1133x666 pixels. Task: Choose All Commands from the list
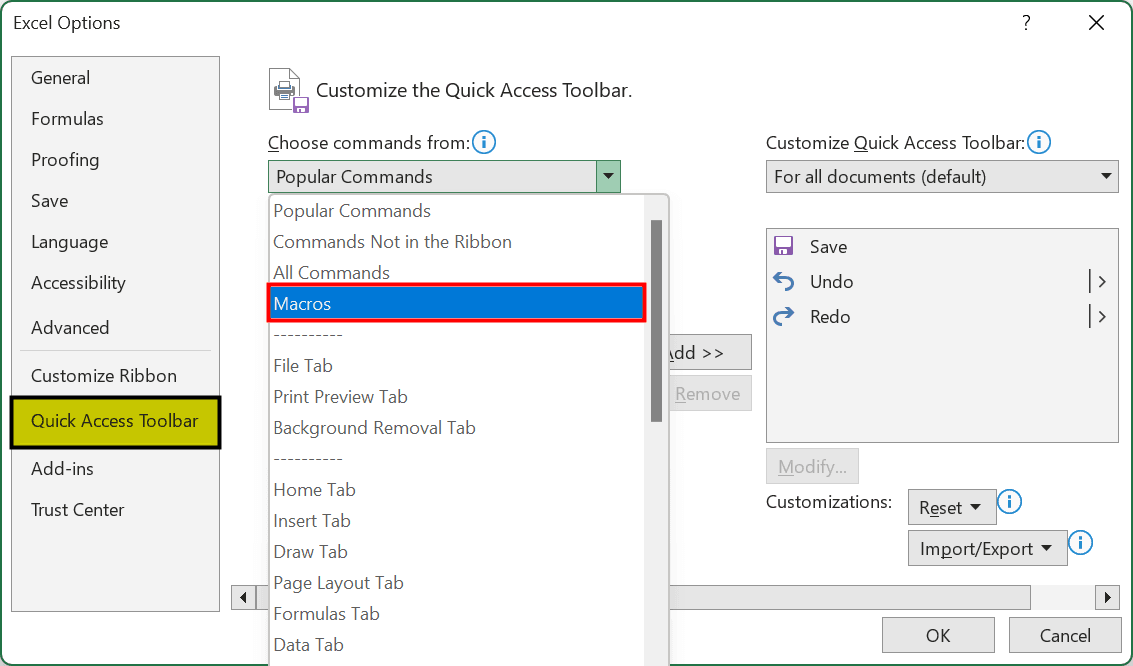[457, 273]
